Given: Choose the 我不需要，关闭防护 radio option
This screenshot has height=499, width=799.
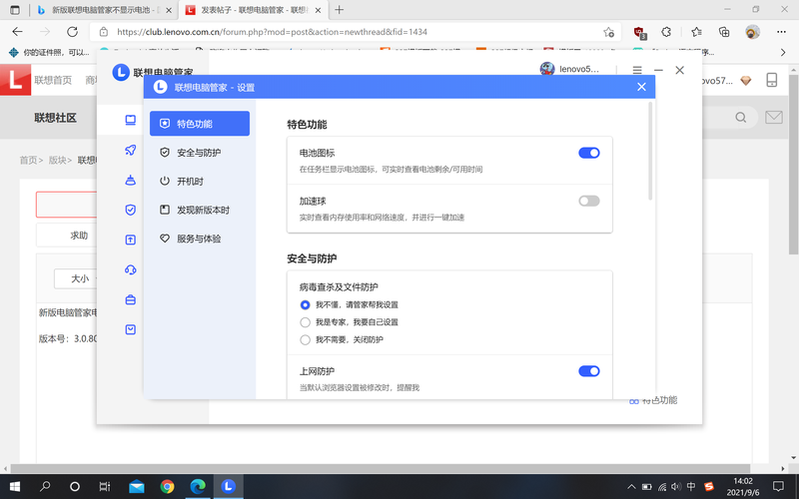Looking at the screenshot, I should [x=306, y=340].
